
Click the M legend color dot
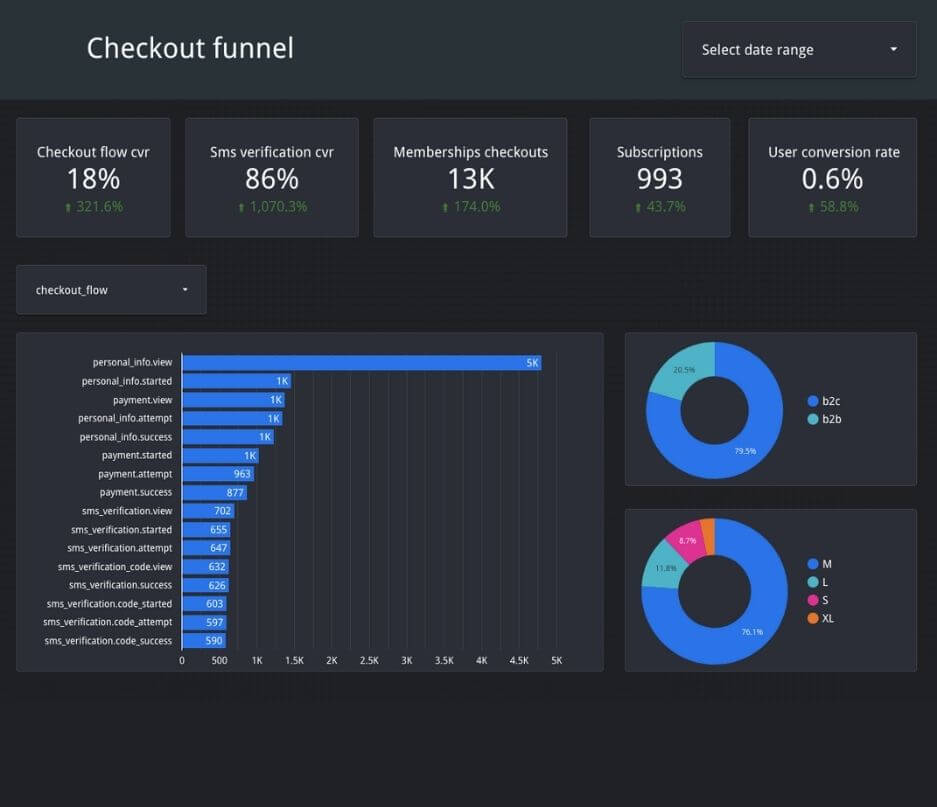pos(813,564)
